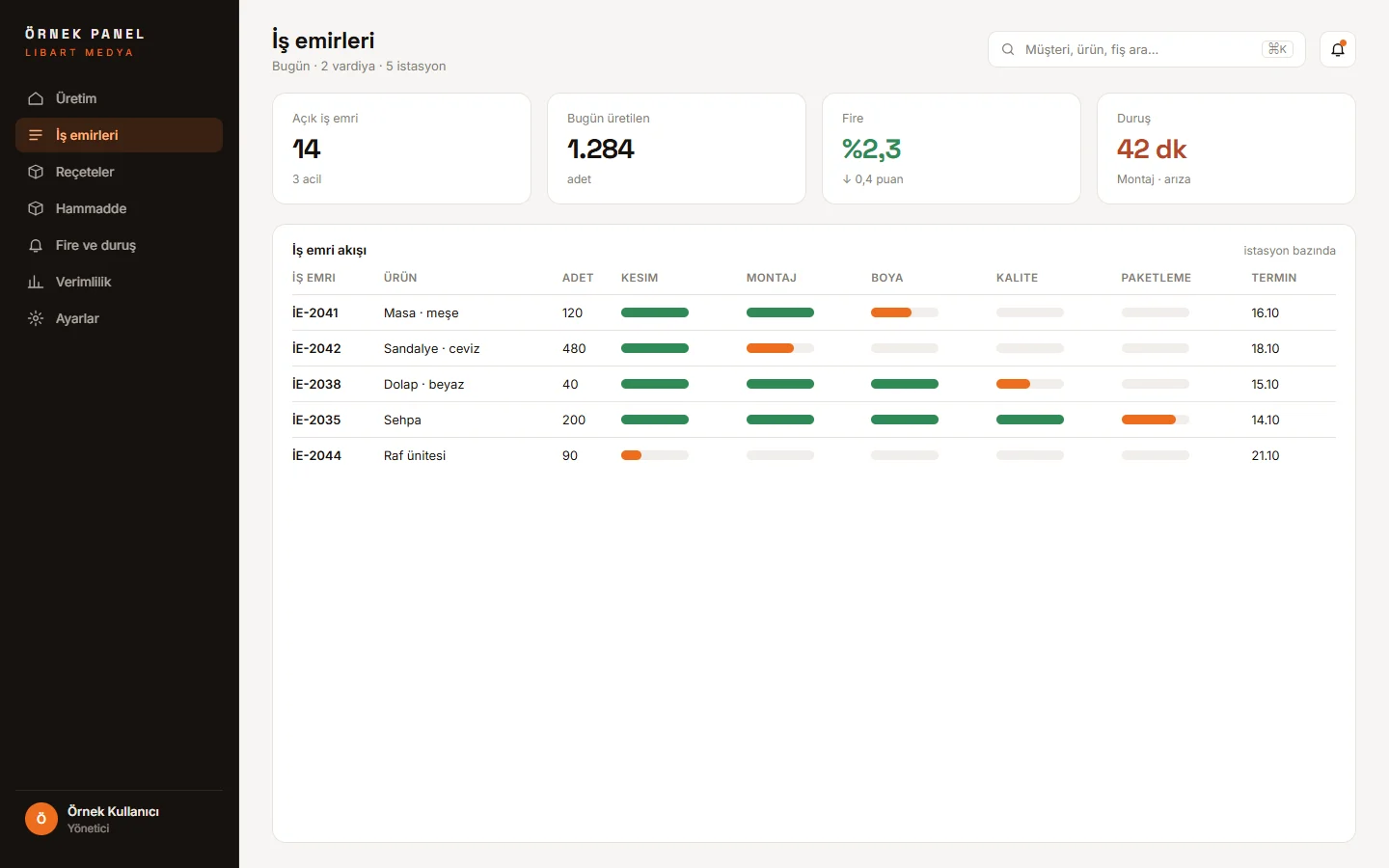Click Paketleme progress bar for İE-2035
The image size is (1389, 868).
[1156, 420]
